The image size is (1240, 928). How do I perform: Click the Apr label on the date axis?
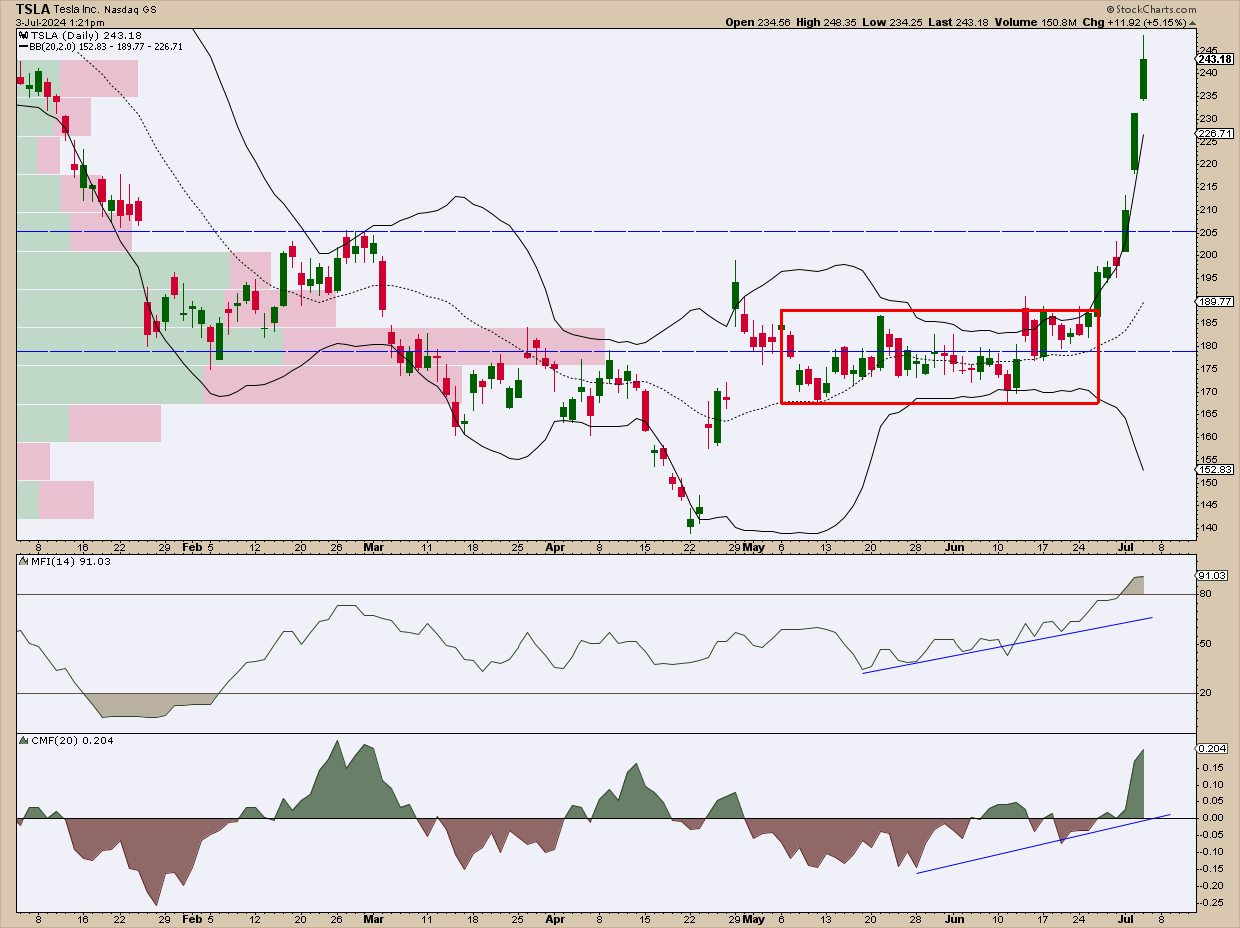[x=554, y=548]
